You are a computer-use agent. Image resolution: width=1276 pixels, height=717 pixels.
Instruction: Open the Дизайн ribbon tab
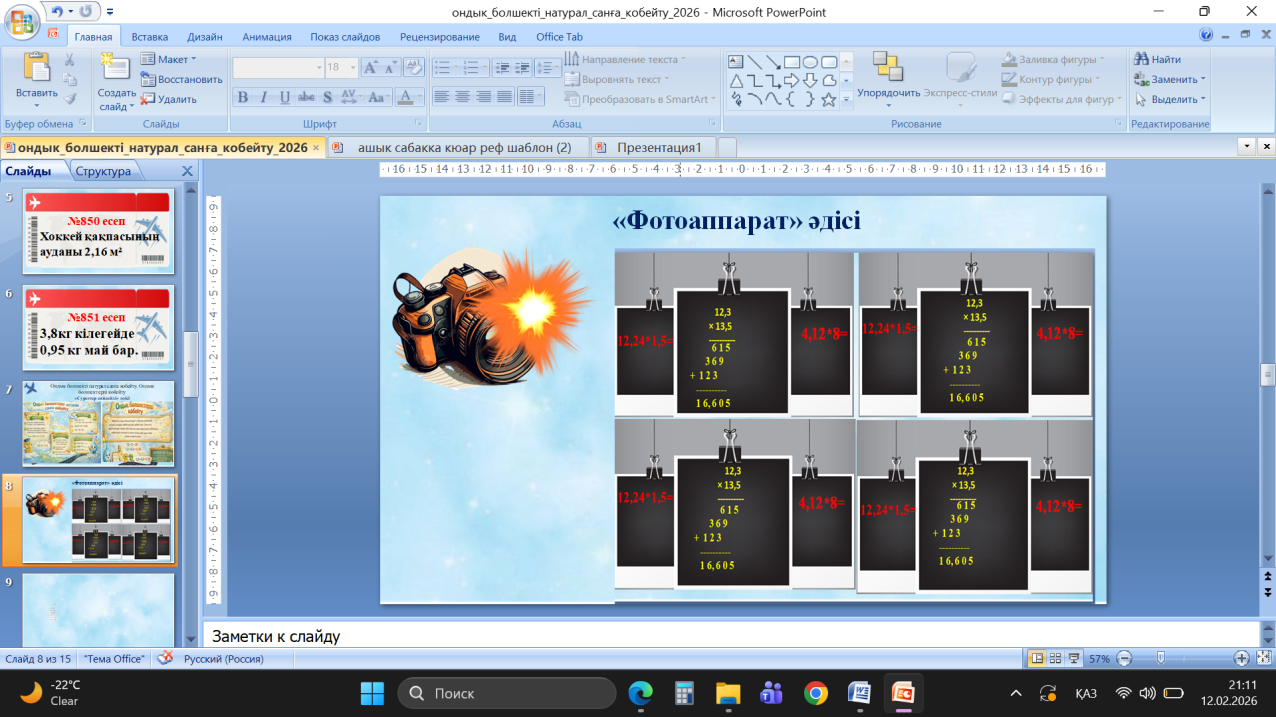(205, 37)
